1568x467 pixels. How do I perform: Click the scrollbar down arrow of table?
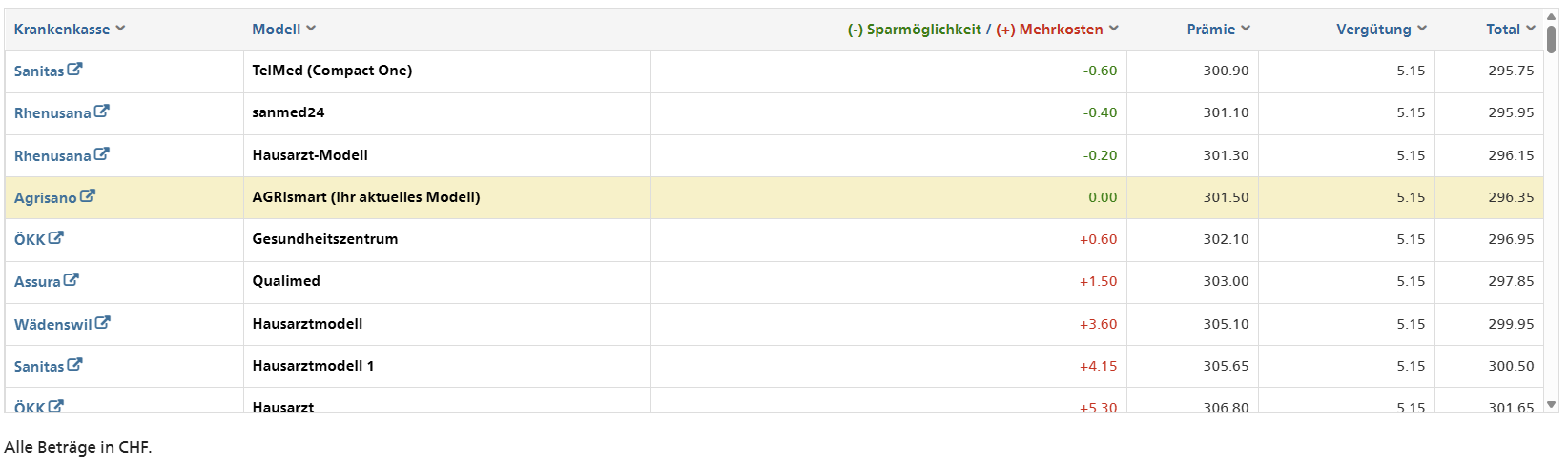coord(1552,405)
